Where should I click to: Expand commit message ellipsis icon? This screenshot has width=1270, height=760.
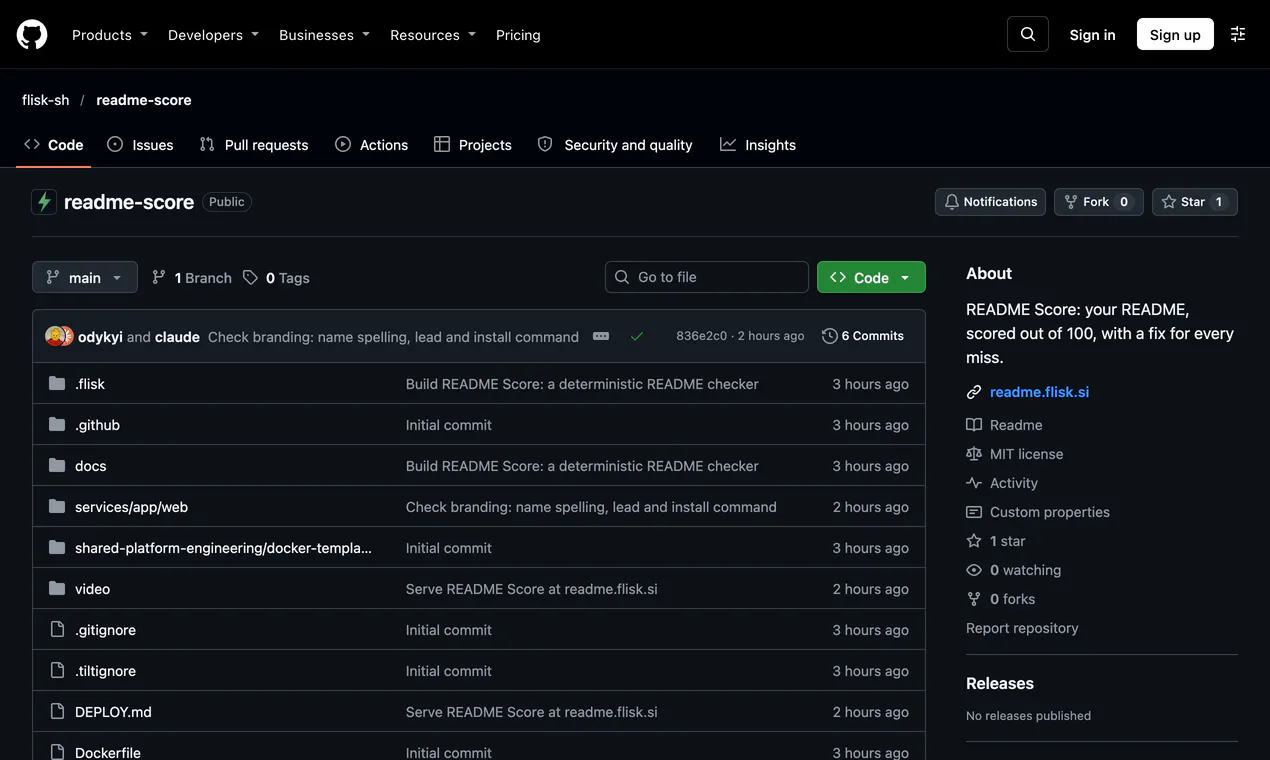tap(601, 336)
